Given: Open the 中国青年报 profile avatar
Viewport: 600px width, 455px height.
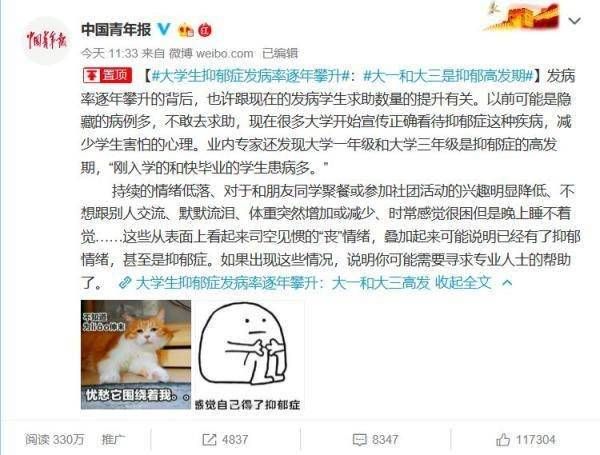Looking at the screenshot, I should click(x=47, y=40).
